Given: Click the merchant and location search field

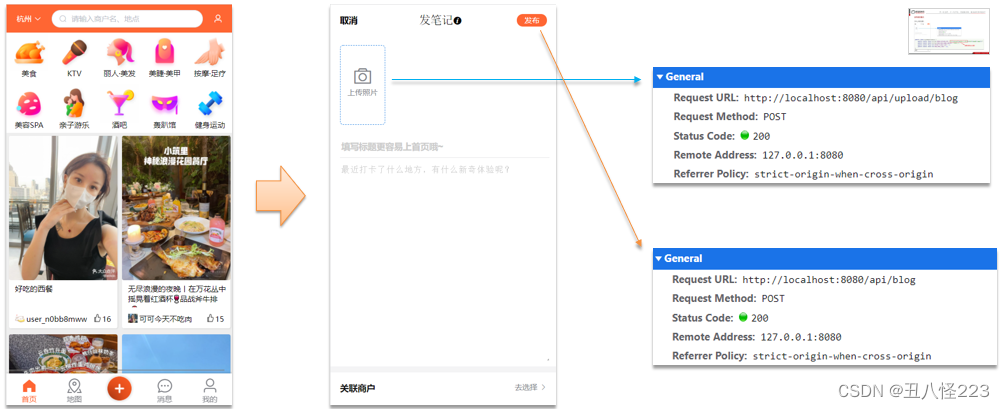Looking at the screenshot, I should [x=128, y=19].
